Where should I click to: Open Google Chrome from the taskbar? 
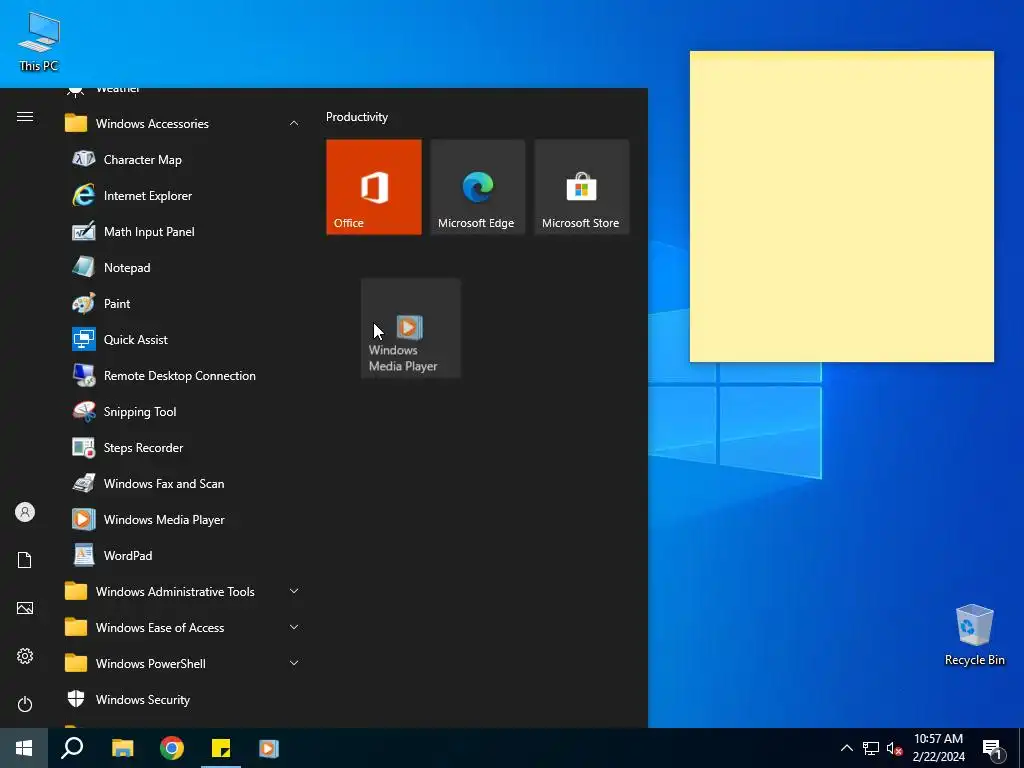click(172, 748)
